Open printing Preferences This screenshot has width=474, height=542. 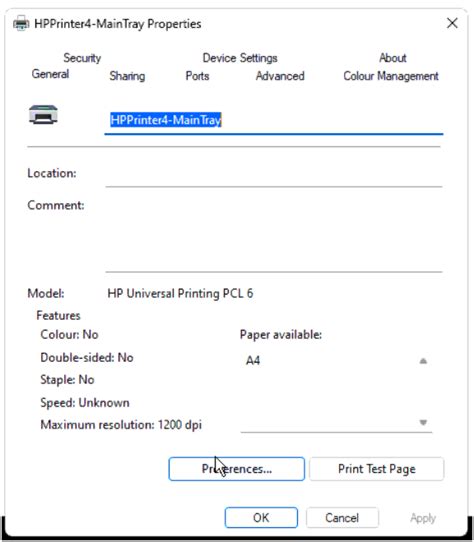coord(236,469)
